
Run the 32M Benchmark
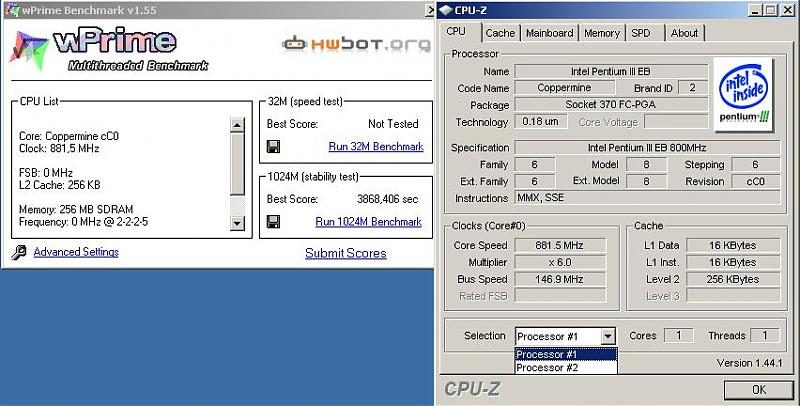376,147
